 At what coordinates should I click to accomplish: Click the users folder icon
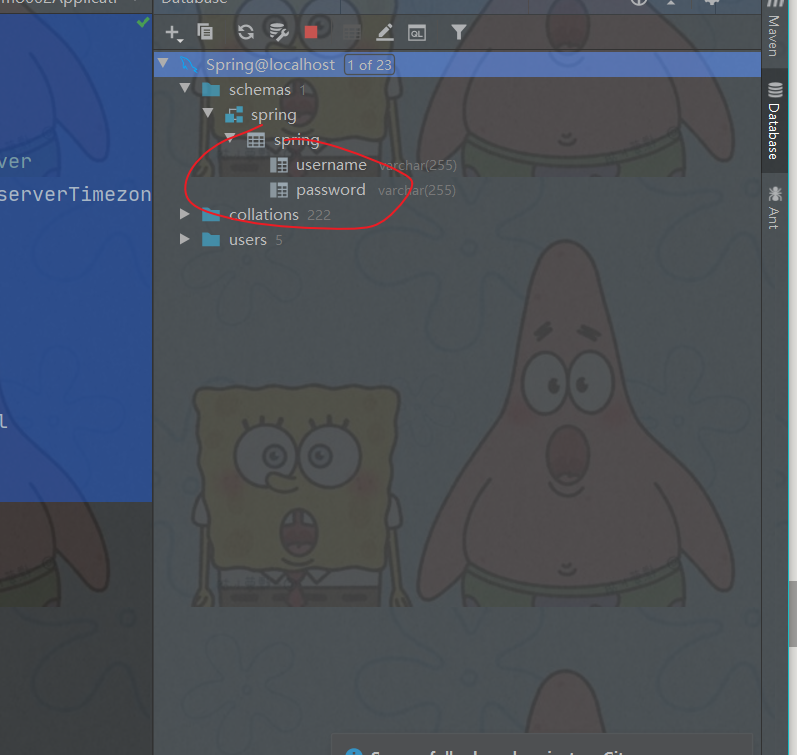point(211,239)
